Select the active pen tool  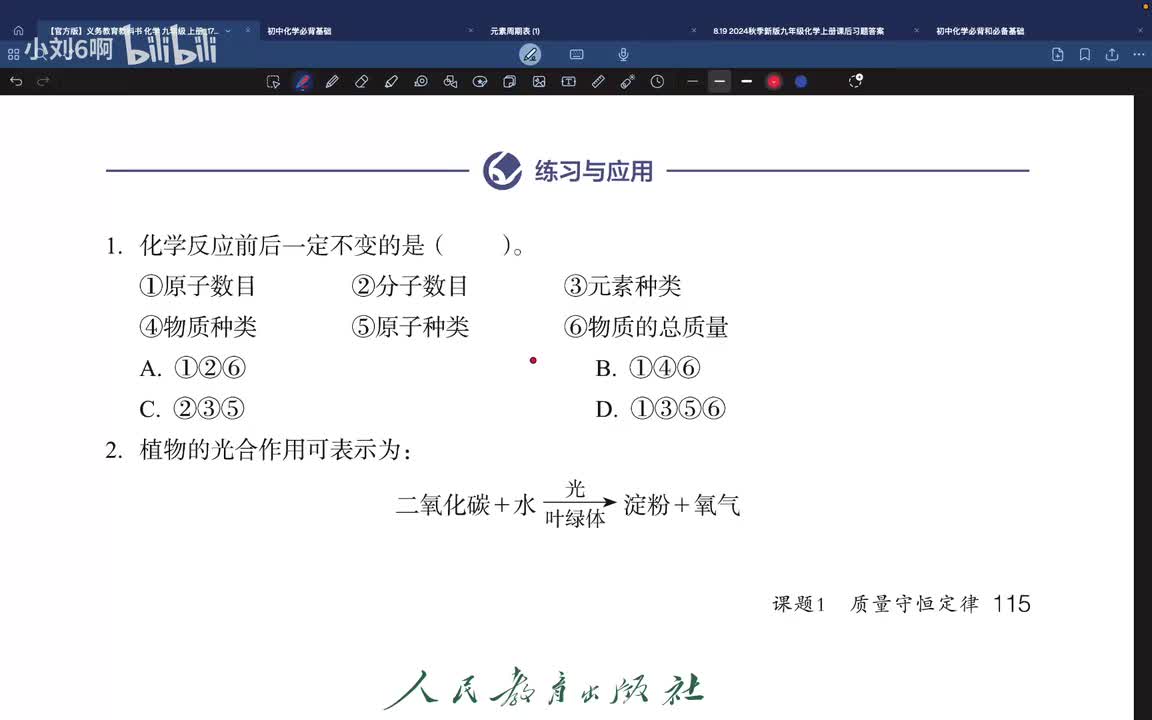point(303,82)
